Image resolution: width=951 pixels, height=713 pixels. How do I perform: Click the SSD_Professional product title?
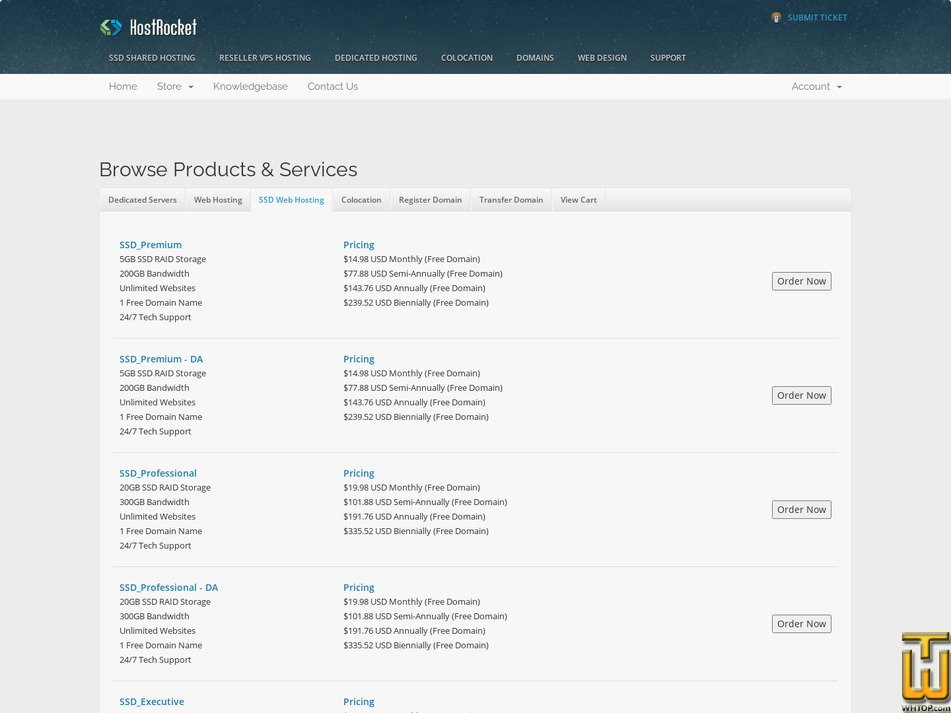point(158,473)
